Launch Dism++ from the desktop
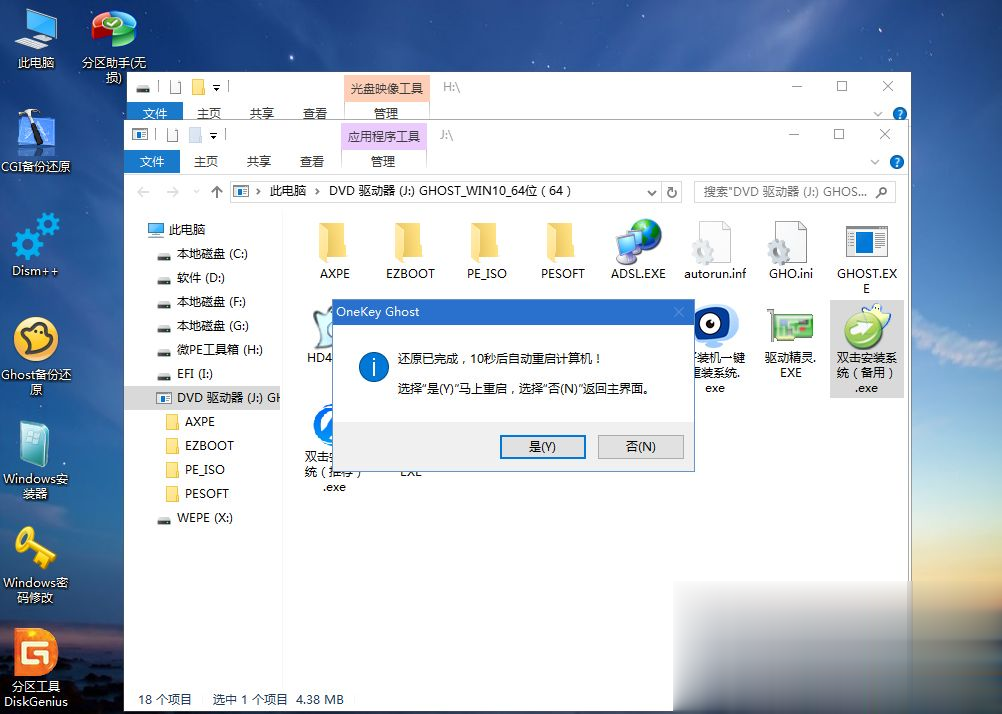Screen dimensions: 1002x714 36,245
